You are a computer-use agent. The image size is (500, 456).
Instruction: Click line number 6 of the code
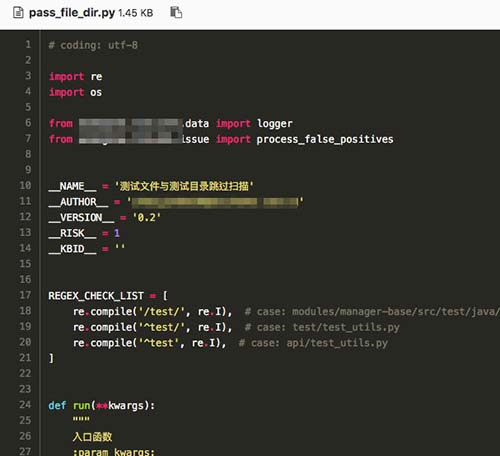click(x=28, y=123)
